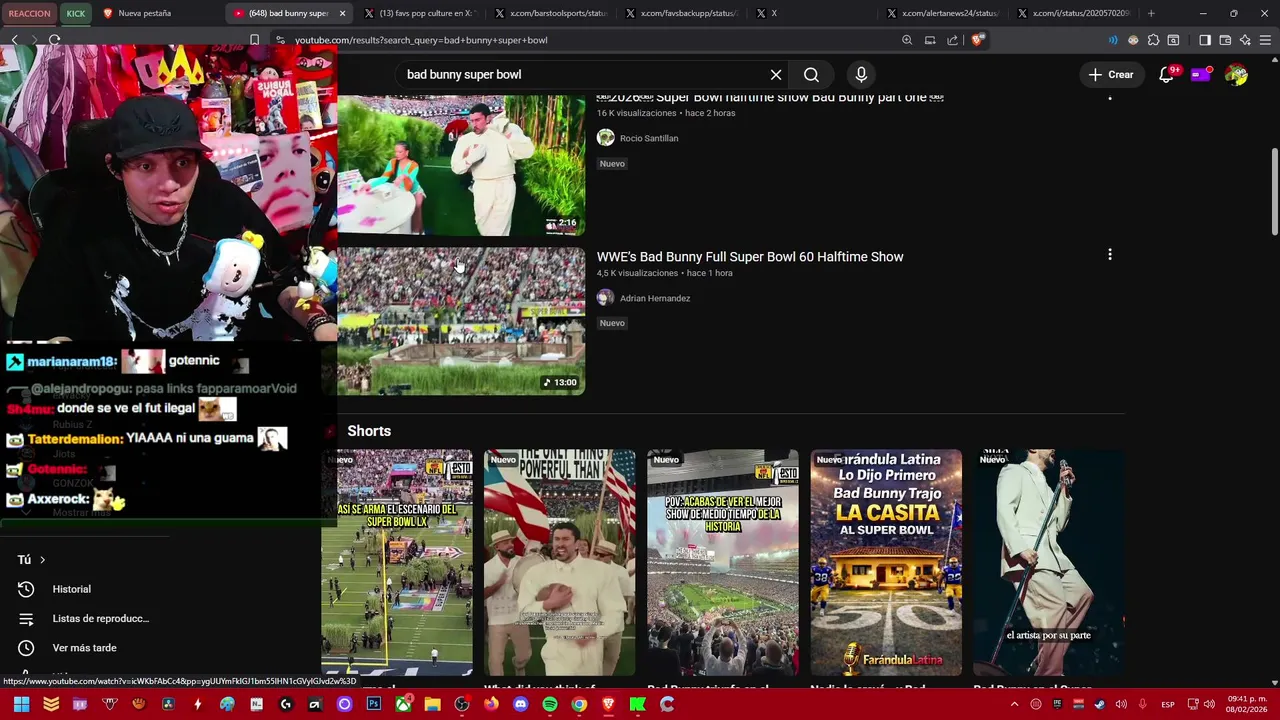Image resolution: width=1280 pixels, height=720 pixels.
Task: Switch the ESP keyboard language indicator
Action: click(1168, 704)
